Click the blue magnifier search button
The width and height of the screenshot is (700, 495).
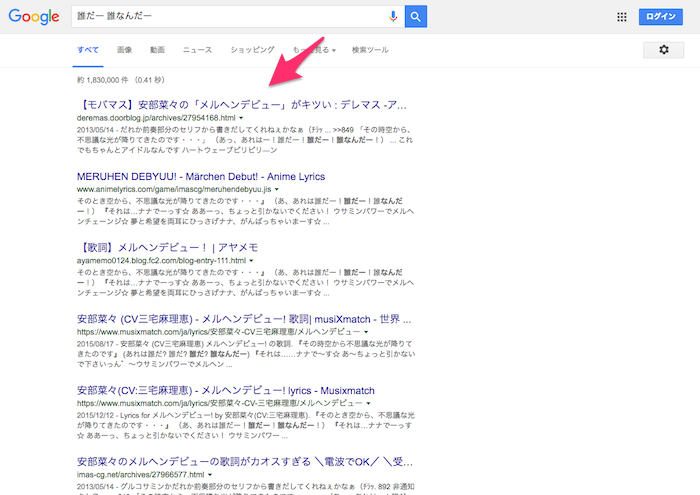(x=416, y=17)
